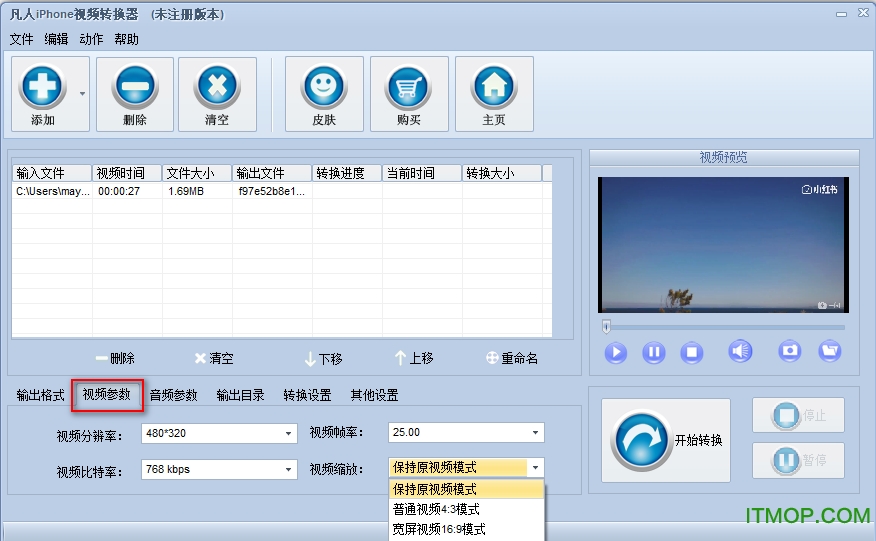Click 清空 below the file list
The image size is (876, 541).
[x=214, y=358]
